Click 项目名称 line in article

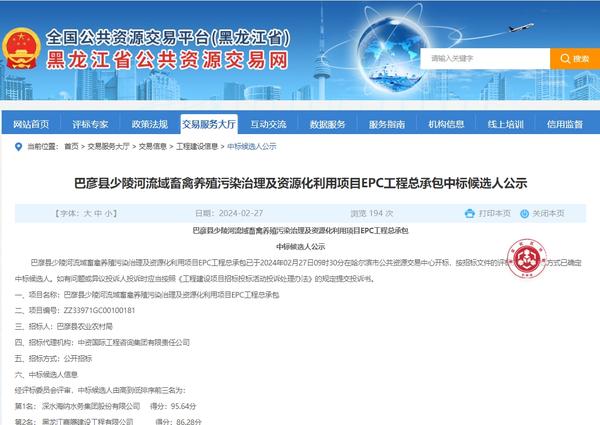click(x=147, y=295)
